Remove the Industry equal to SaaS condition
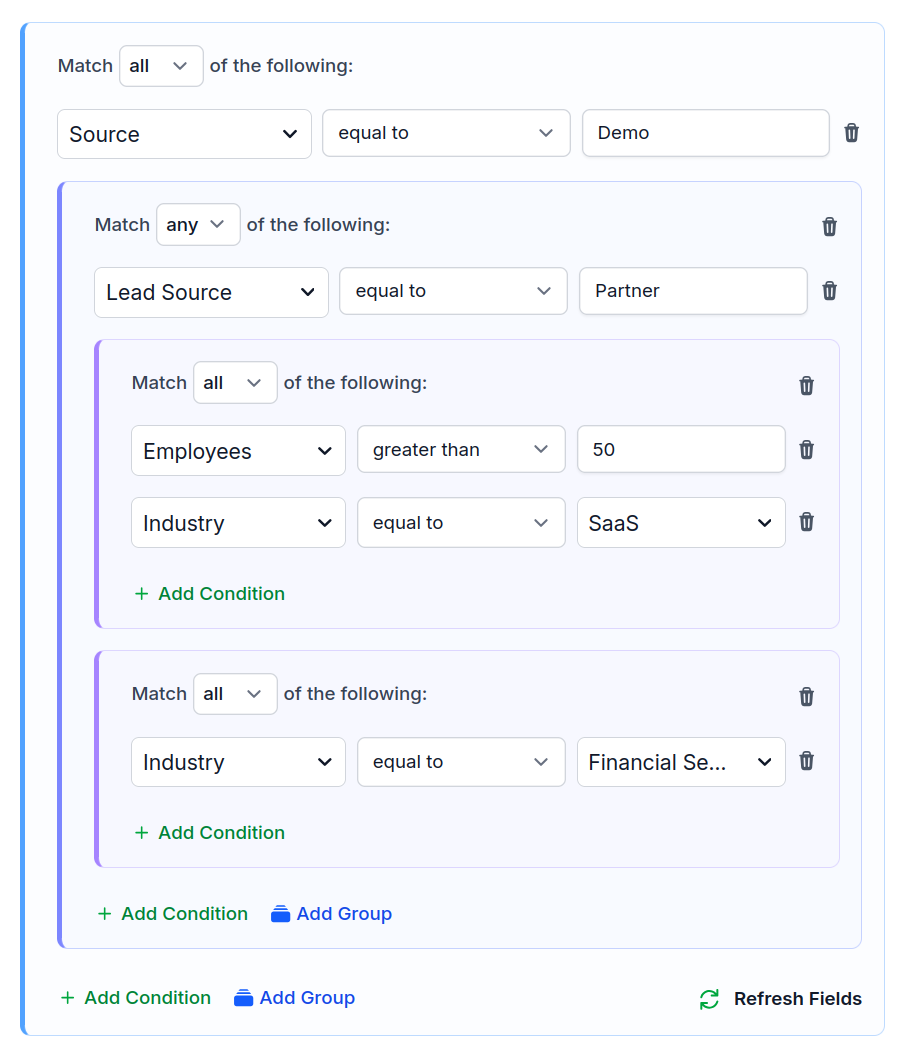 click(x=806, y=522)
